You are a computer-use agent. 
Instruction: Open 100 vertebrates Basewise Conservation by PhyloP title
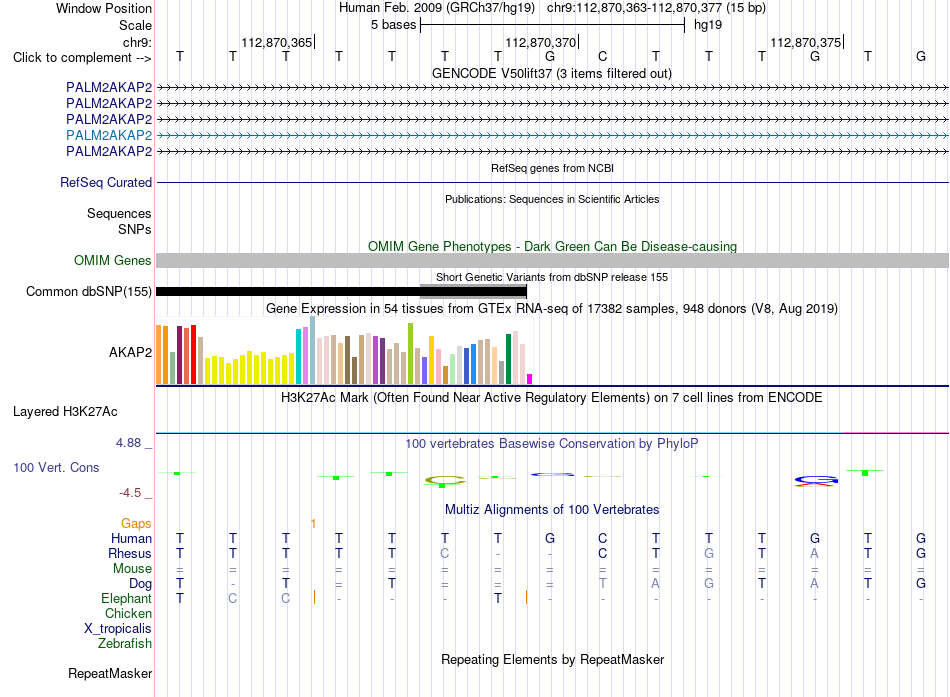551,444
